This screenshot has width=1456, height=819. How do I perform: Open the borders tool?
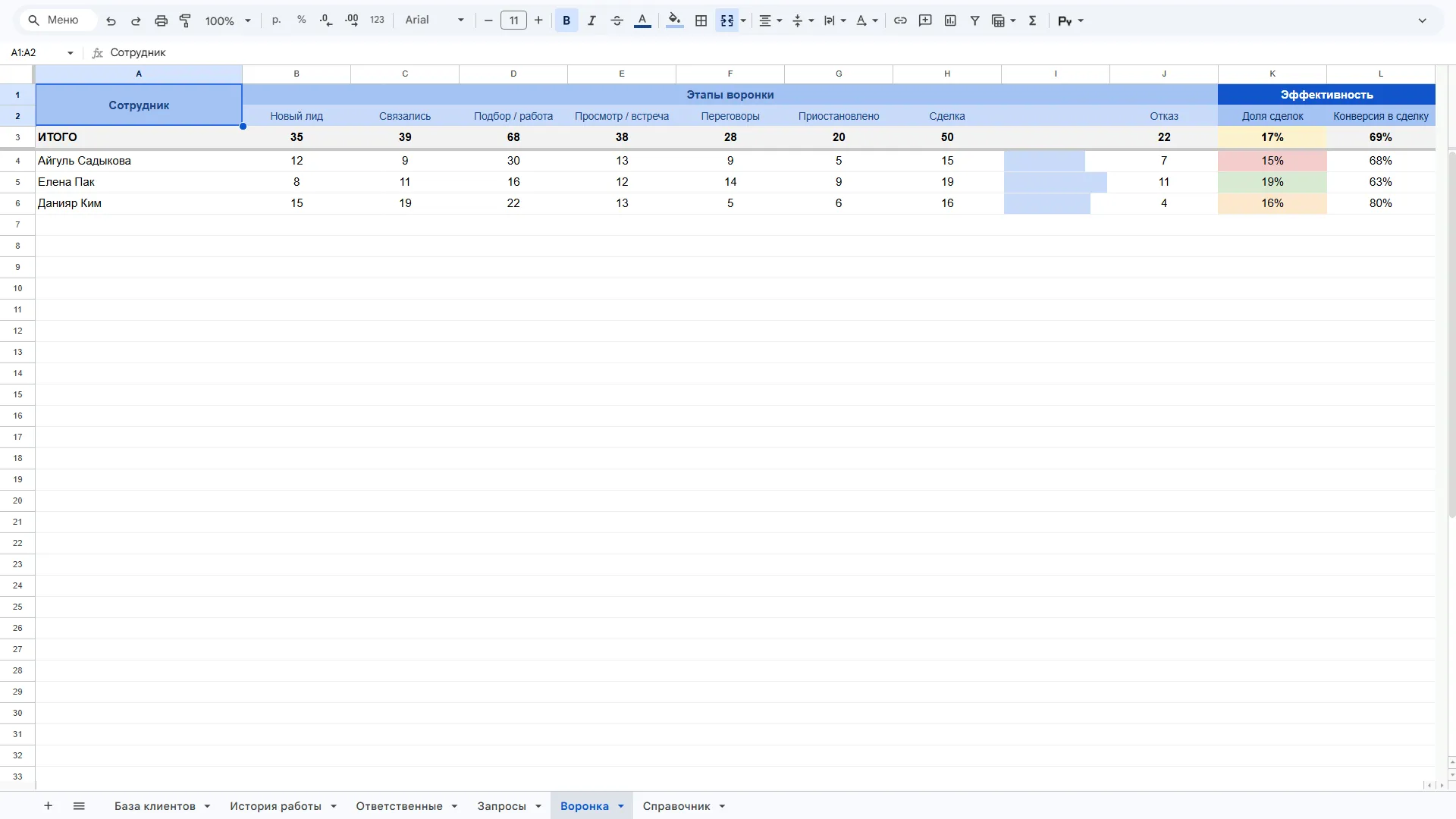[701, 20]
